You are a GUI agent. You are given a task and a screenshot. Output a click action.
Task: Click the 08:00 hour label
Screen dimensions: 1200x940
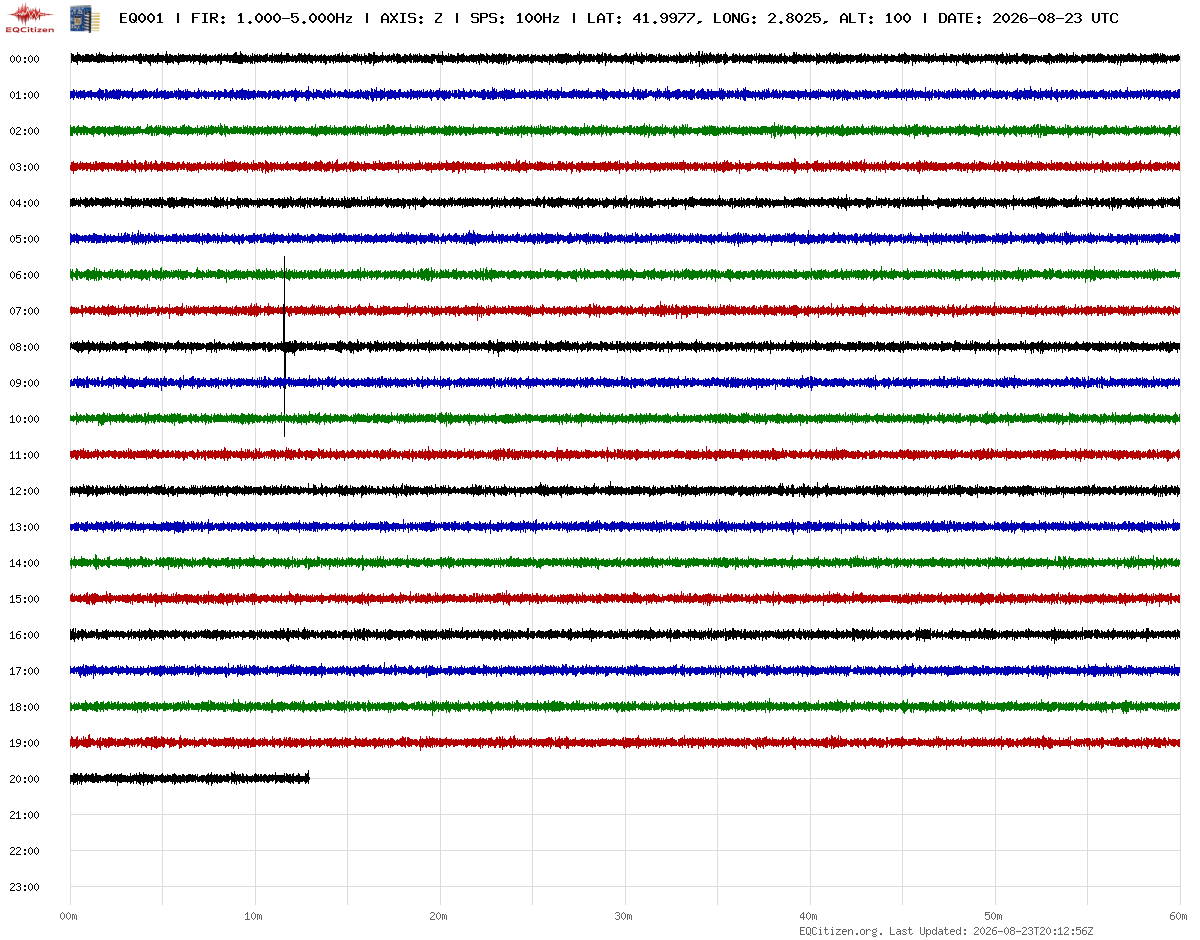24,347
